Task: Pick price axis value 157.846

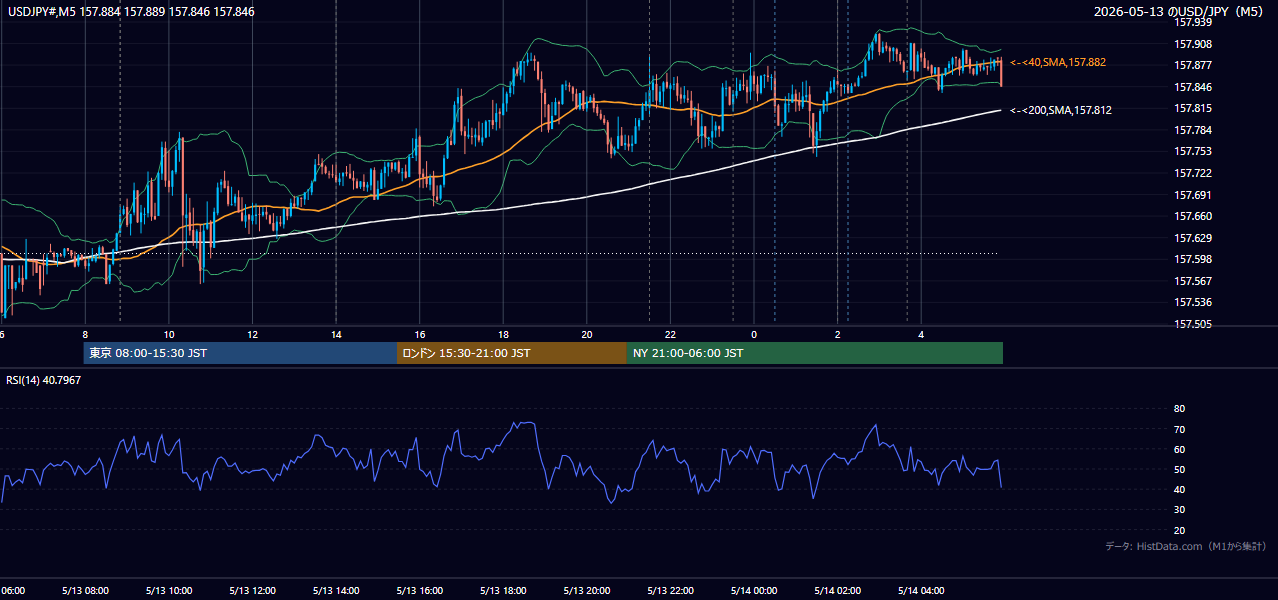Action: coord(1194,87)
